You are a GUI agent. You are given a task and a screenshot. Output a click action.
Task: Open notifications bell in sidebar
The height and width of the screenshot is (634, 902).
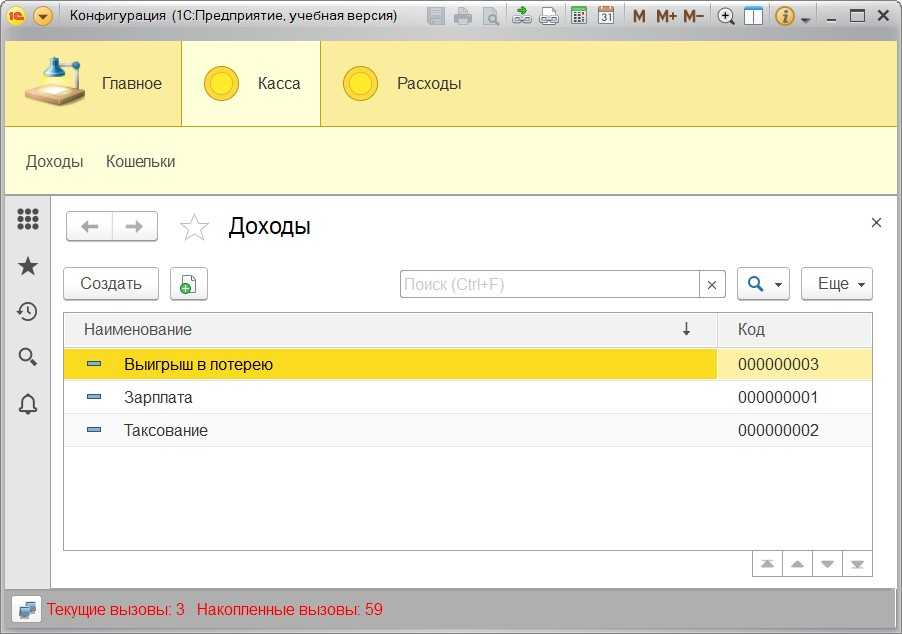click(28, 404)
